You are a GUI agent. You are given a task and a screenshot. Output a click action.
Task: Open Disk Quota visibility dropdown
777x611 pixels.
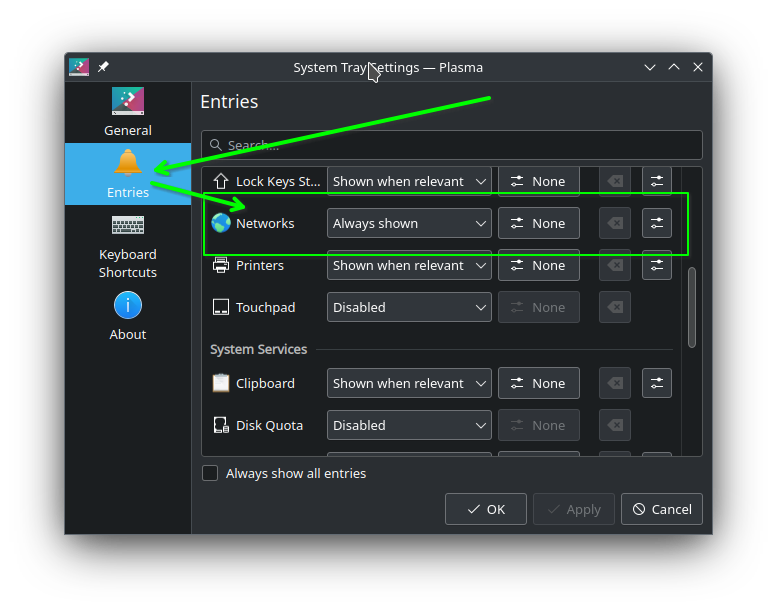tap(409, 425)
